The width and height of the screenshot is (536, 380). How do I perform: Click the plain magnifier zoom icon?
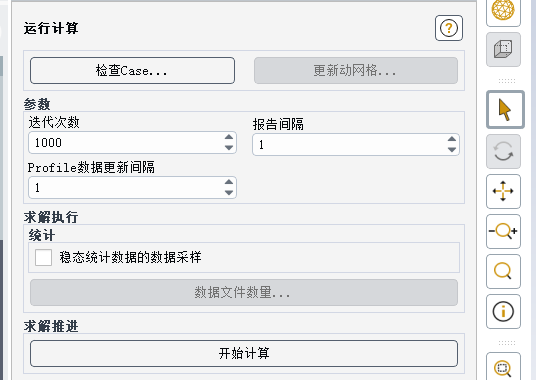[503, 271]
